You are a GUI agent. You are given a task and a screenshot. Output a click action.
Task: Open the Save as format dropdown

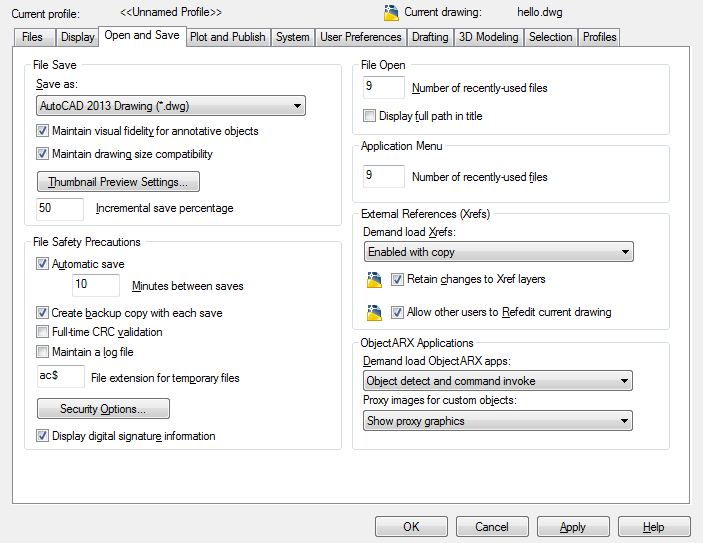[x=171, y=106]
